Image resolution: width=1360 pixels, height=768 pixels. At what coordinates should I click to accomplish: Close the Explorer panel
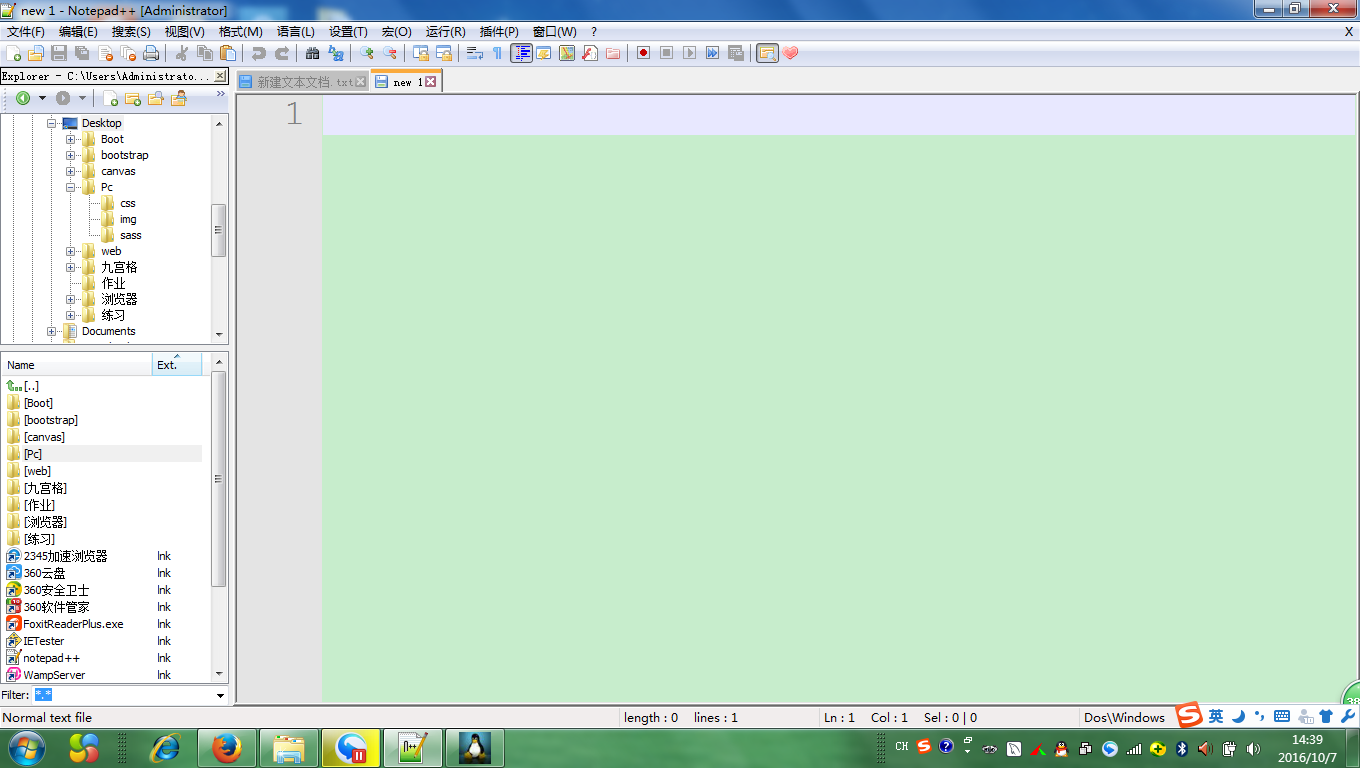click(221, 76)
